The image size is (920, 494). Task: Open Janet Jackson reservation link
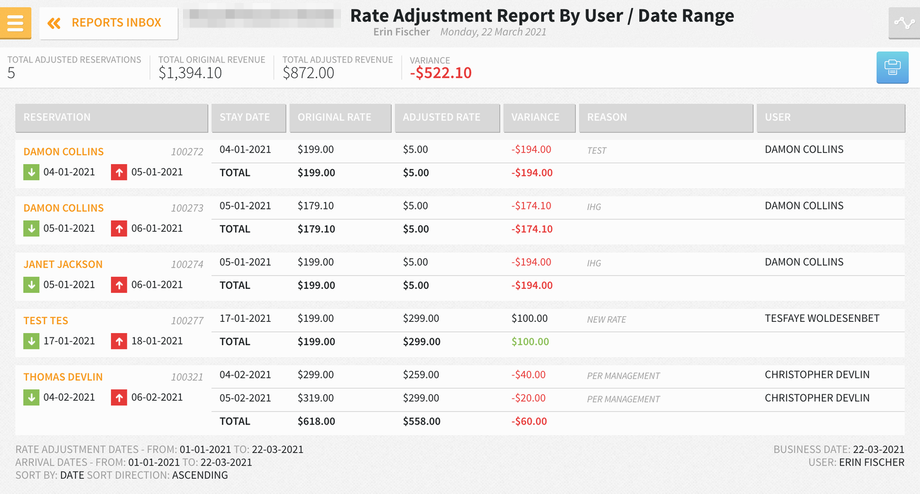pos(63,264)
